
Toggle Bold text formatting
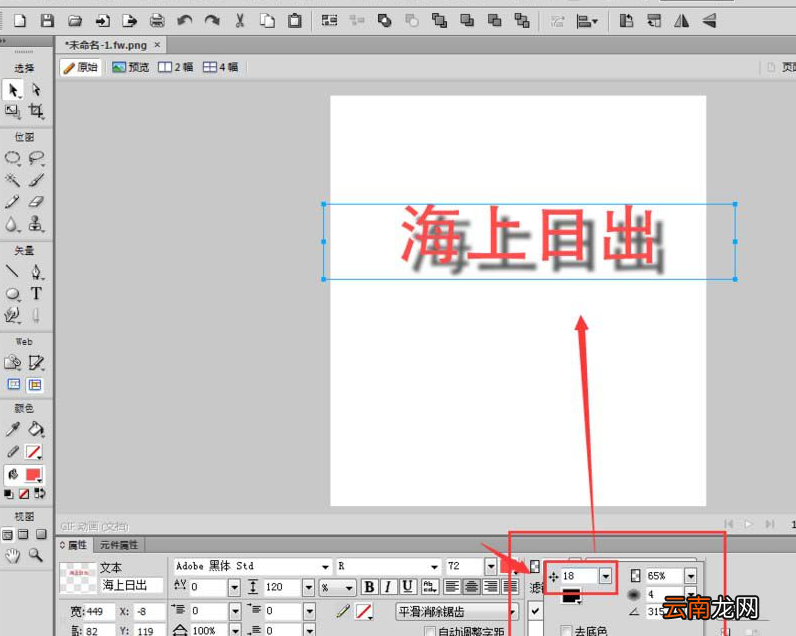point(370,587)
